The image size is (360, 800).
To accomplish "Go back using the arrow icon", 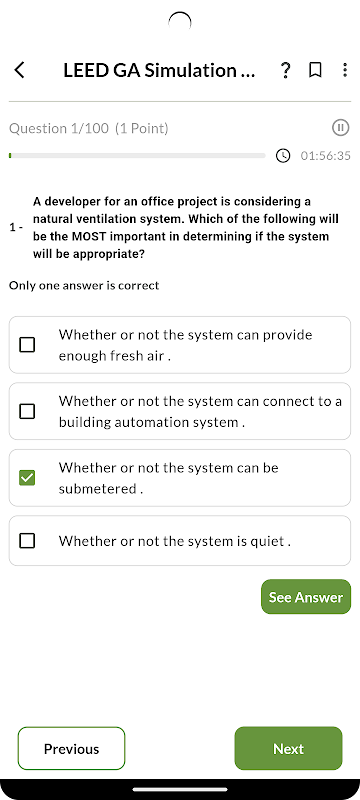I will click(19, 70).
